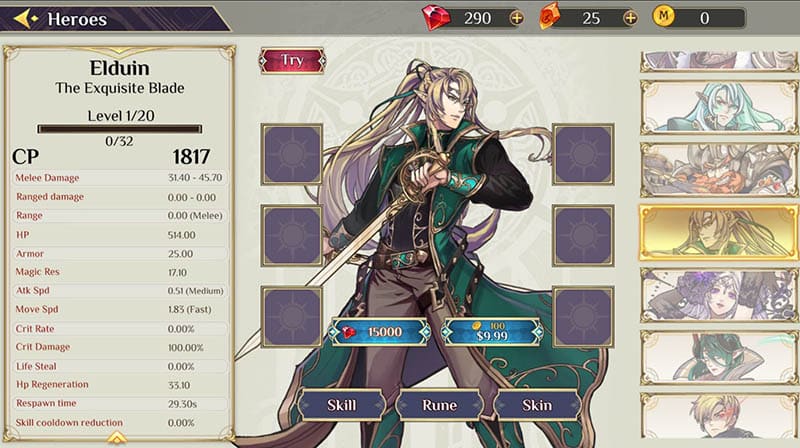Tap the red gem currency icon

(x=436, y=18)
